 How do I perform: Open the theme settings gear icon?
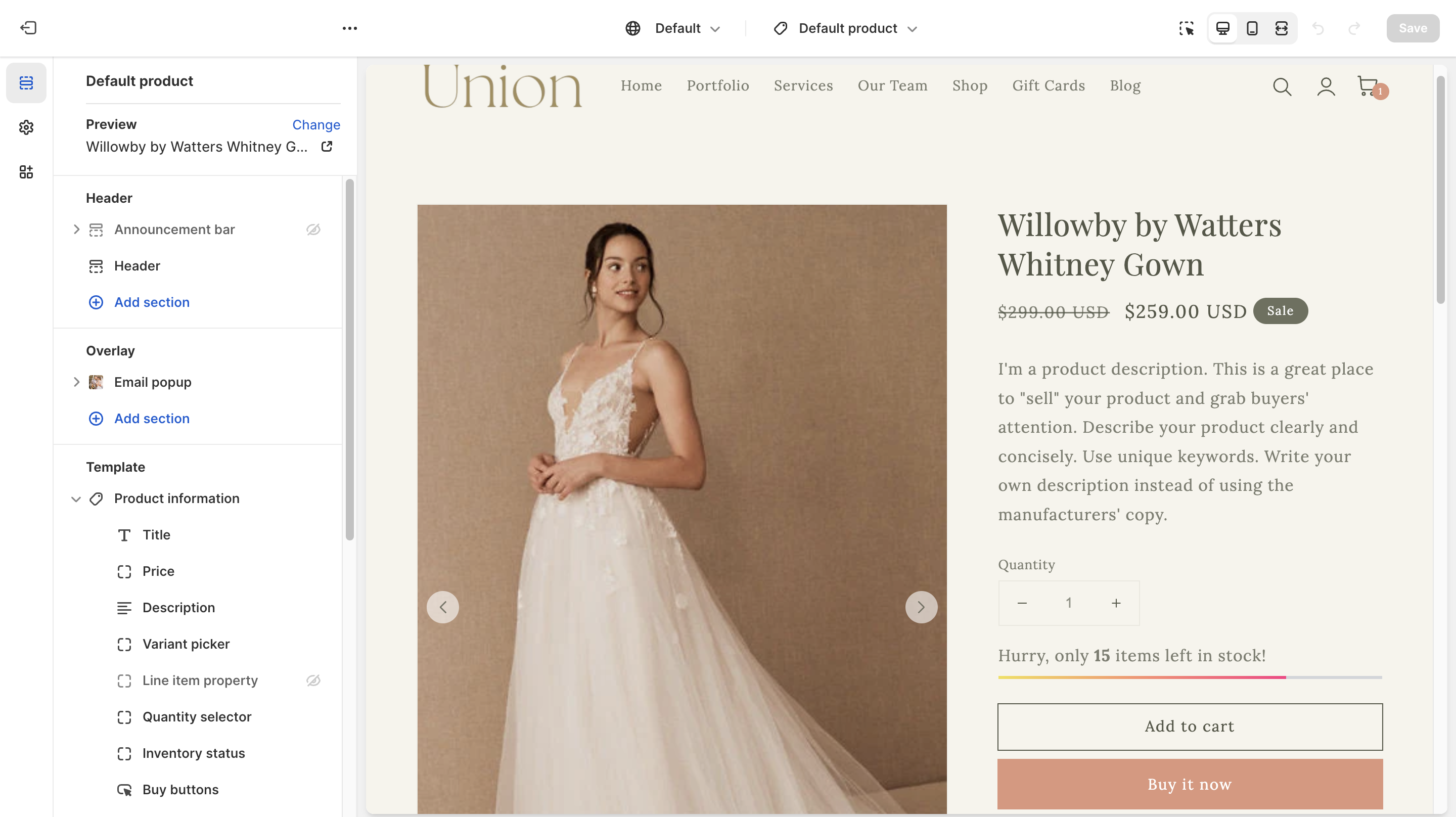(x=26, y=127)
